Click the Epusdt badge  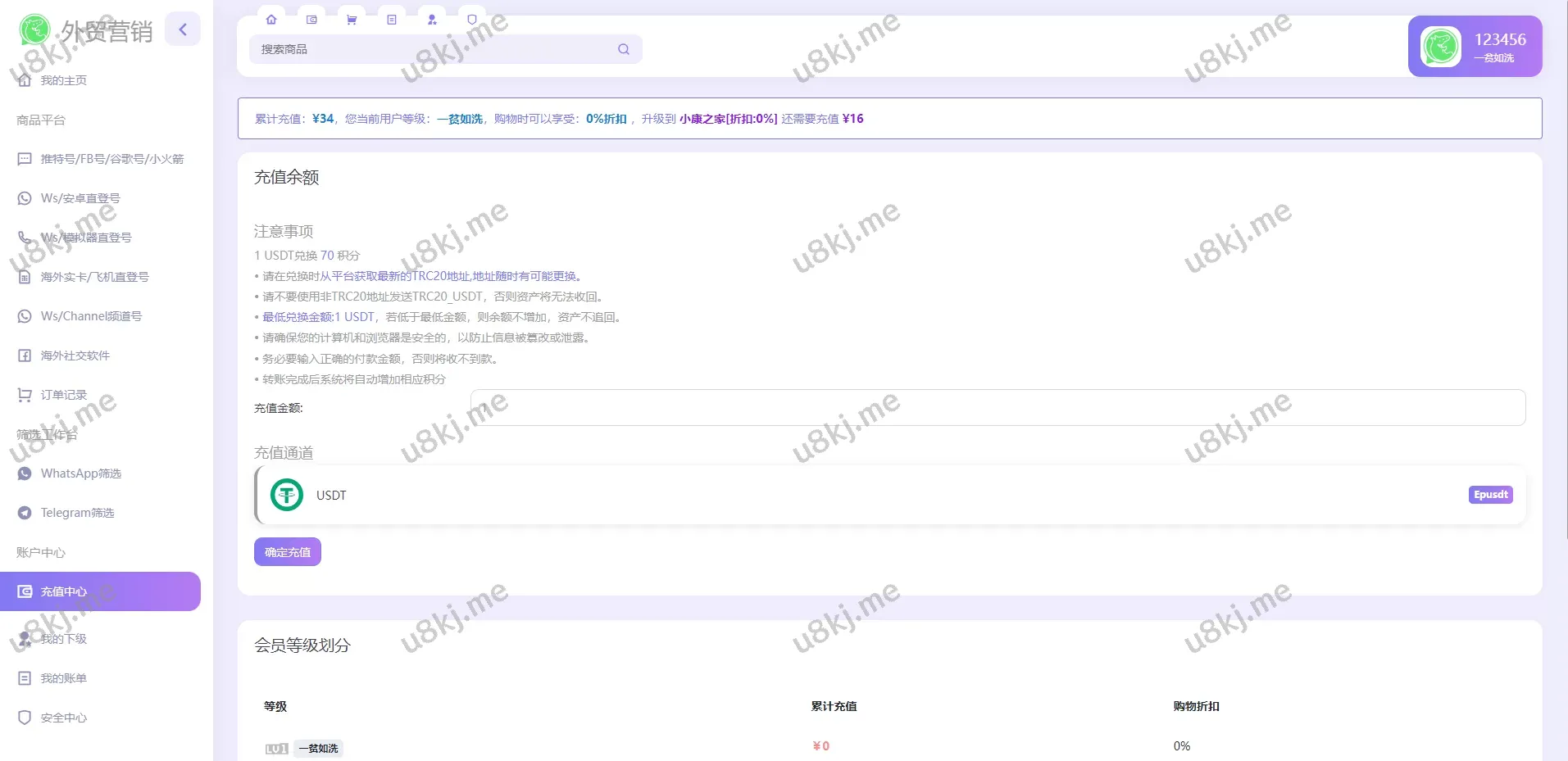tap(1490, 495)
